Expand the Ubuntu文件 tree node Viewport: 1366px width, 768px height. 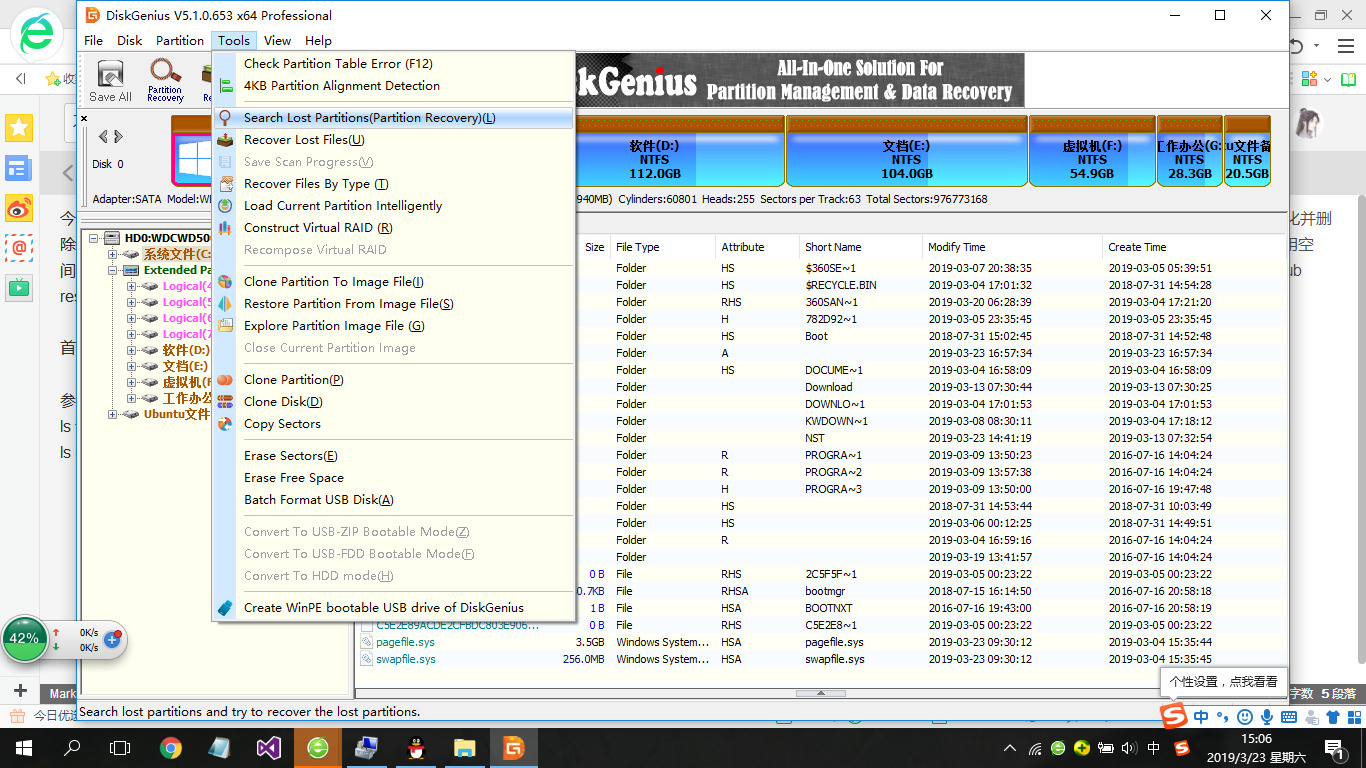coord(113,414)
